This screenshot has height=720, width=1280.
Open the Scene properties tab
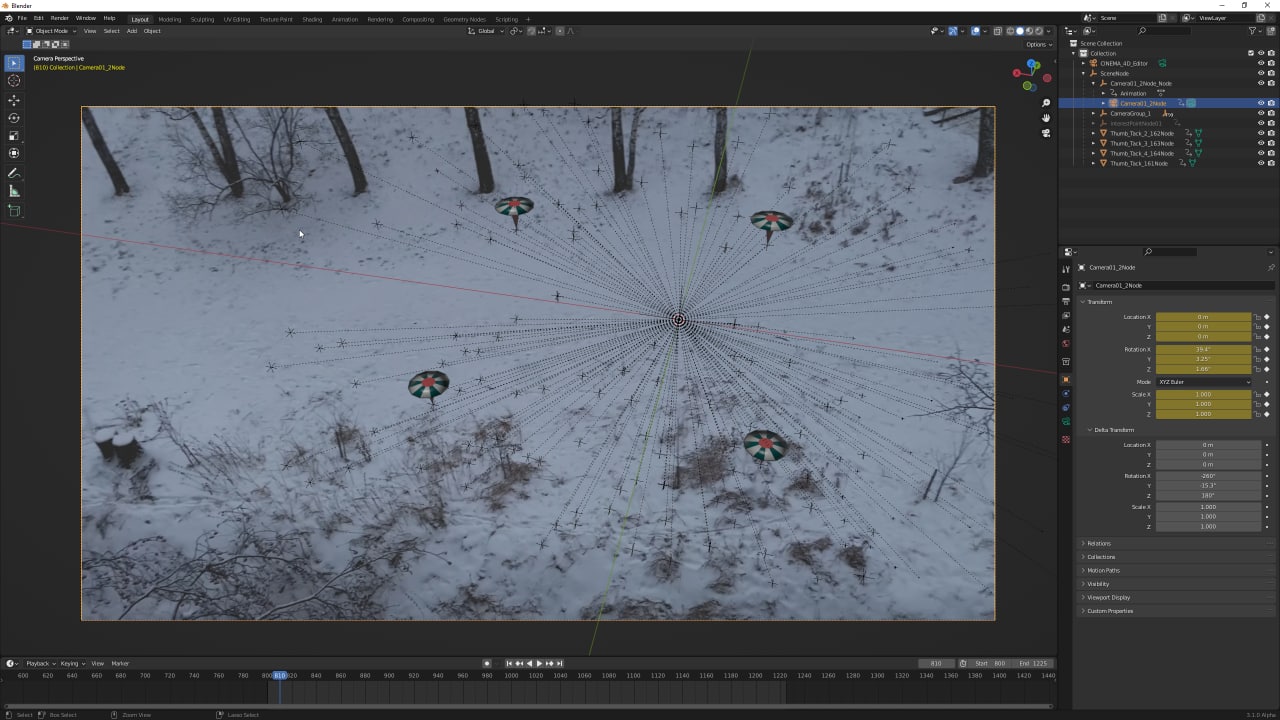[1066, 329]
